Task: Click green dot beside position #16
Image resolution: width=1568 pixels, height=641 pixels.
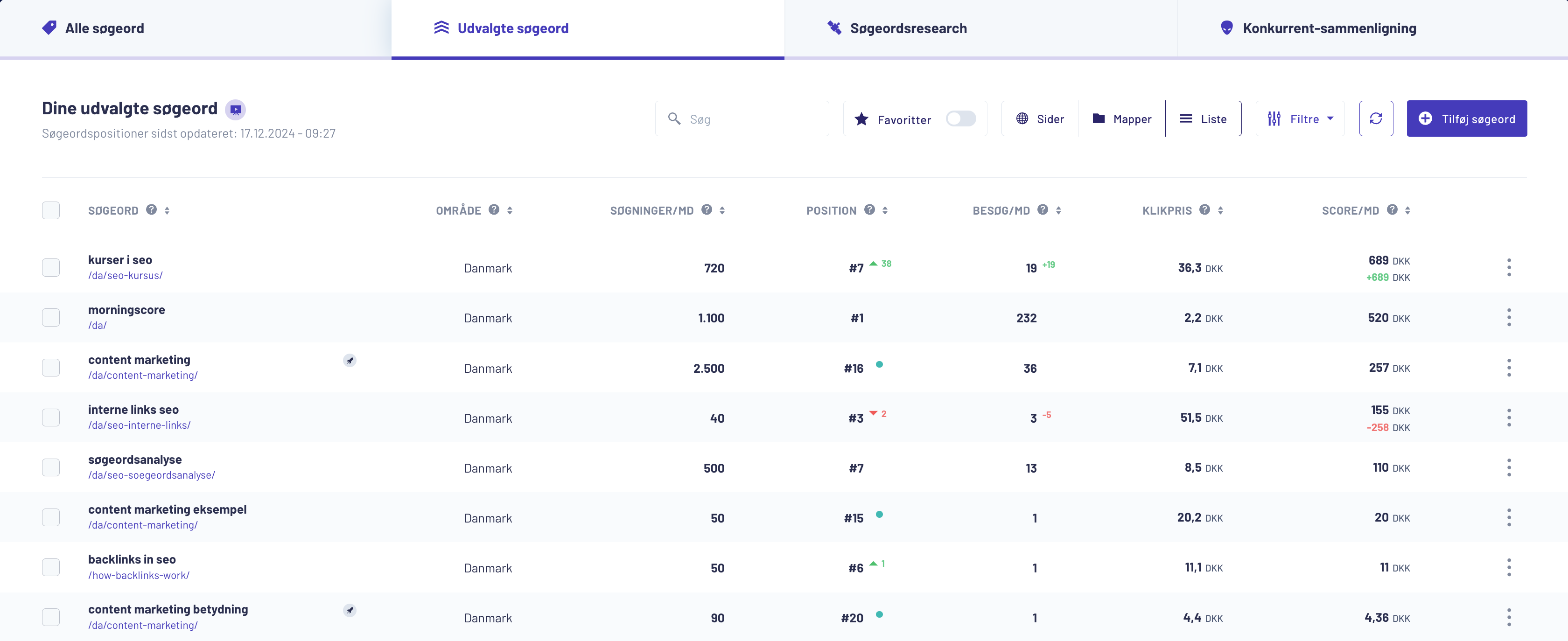Action: tap(879, 365)
